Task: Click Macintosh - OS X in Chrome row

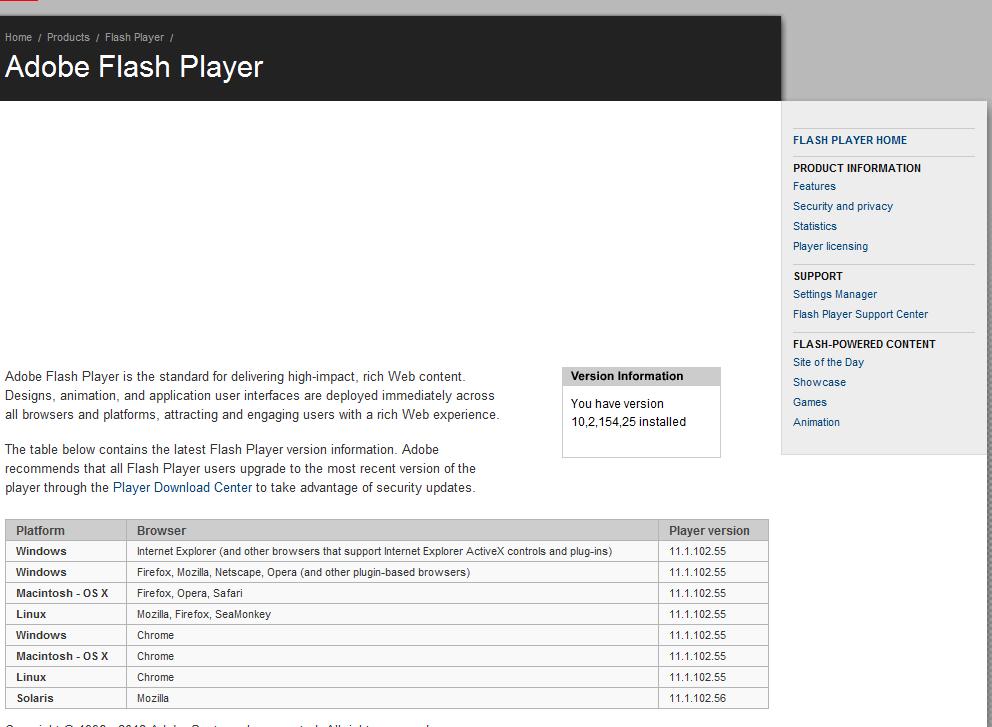Action: 66,656
